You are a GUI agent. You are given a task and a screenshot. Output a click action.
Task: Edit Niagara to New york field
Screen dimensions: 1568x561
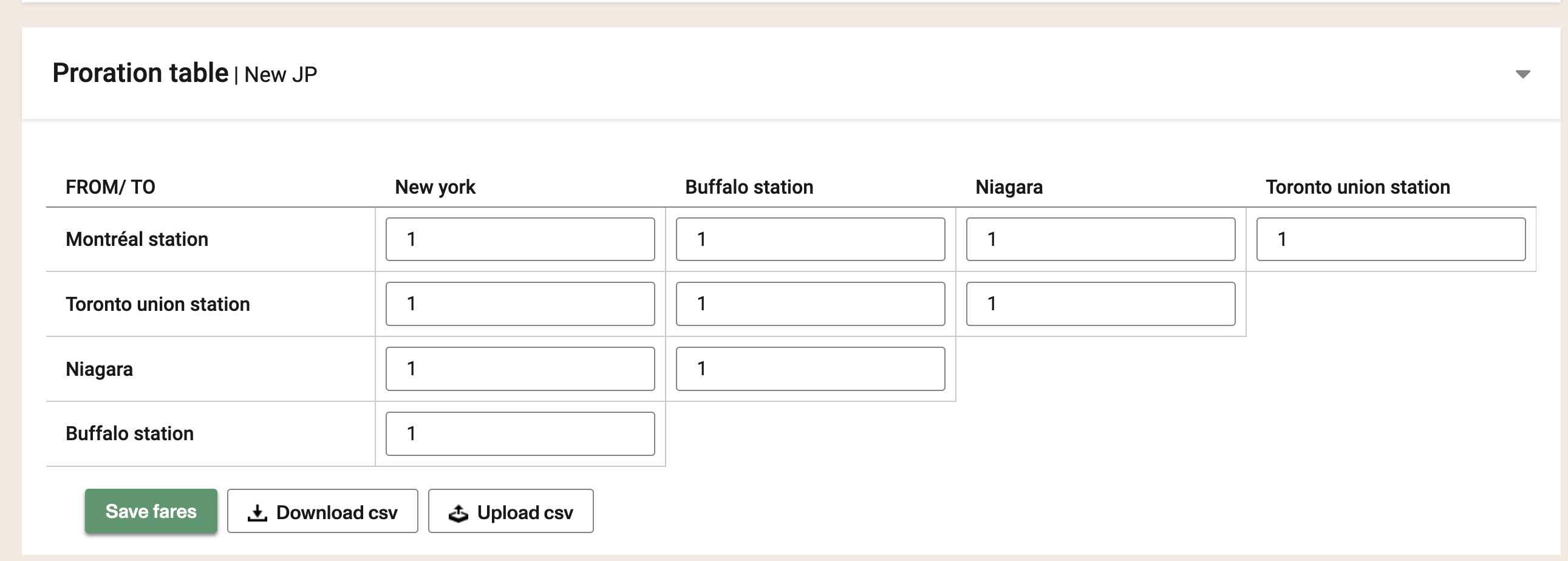pos(520,369)
